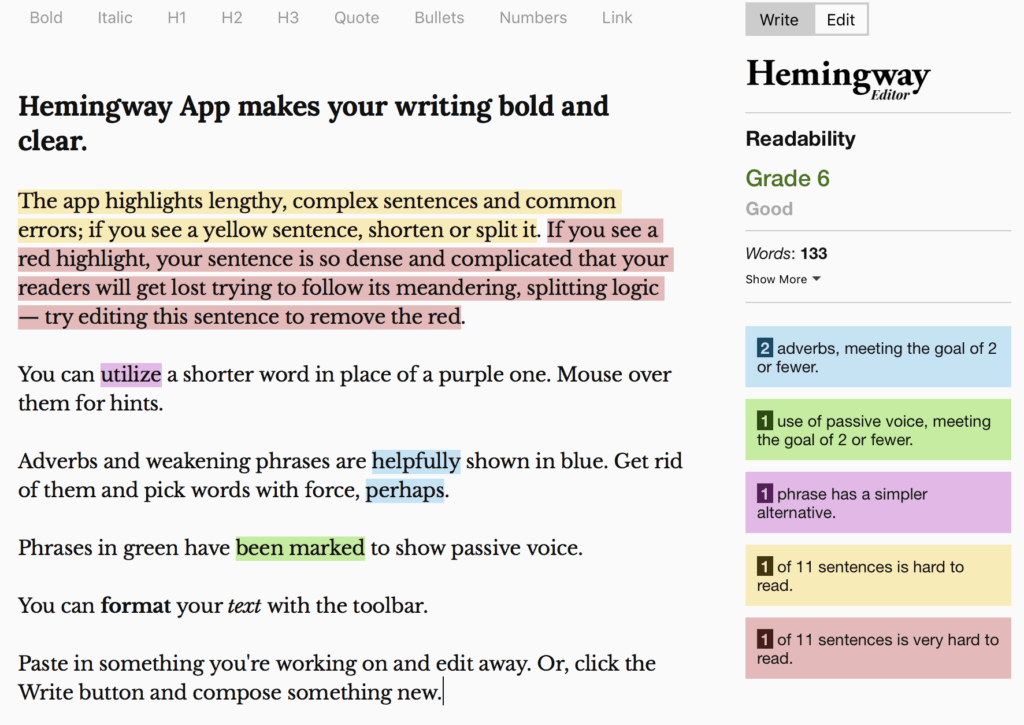
Task: Click the Words: 133 count
Action: [786, 253]
